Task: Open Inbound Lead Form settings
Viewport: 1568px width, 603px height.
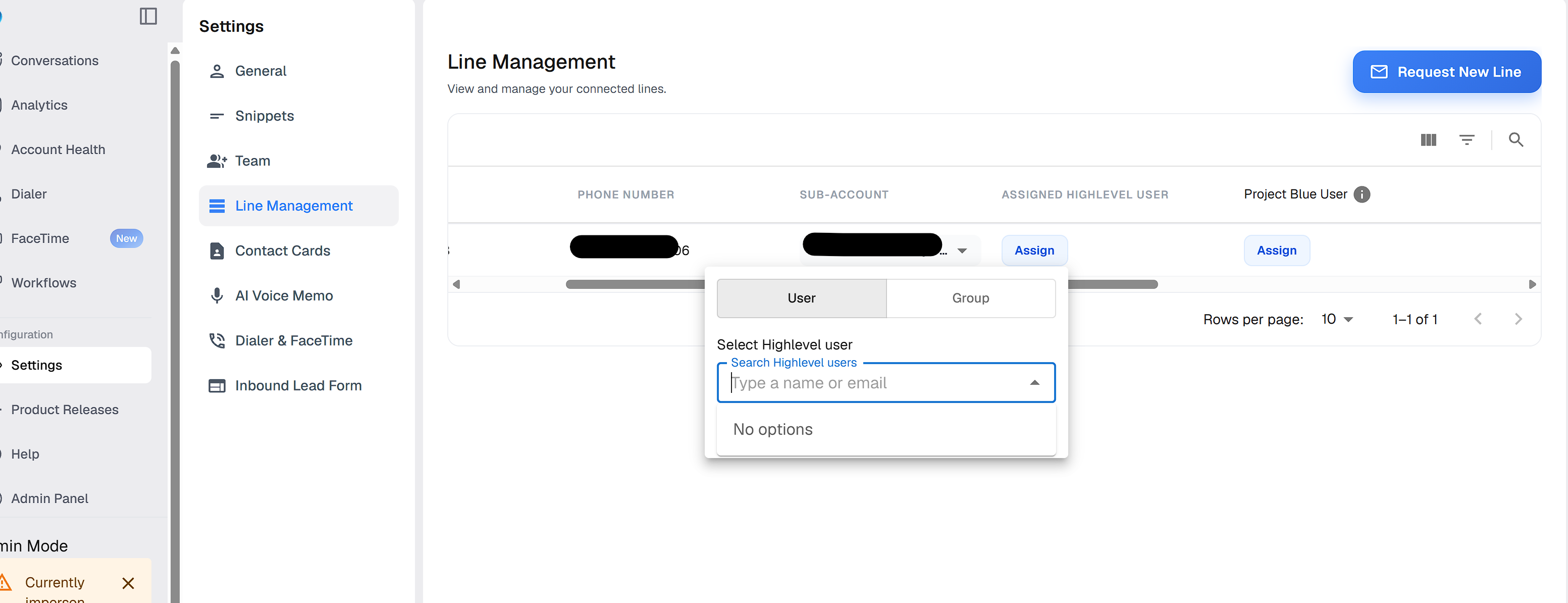Action: coord(298,385)
